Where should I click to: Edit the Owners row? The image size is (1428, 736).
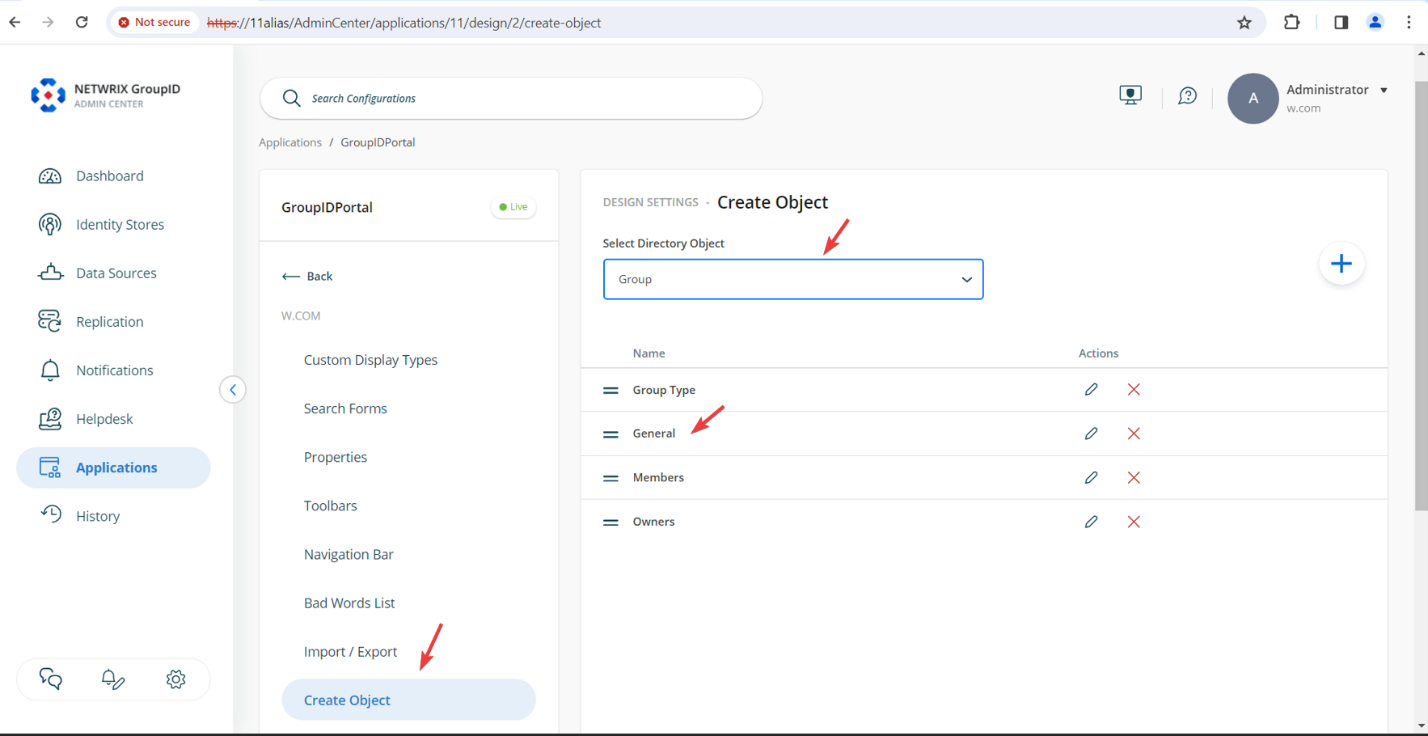click(x=1091, y=521)
